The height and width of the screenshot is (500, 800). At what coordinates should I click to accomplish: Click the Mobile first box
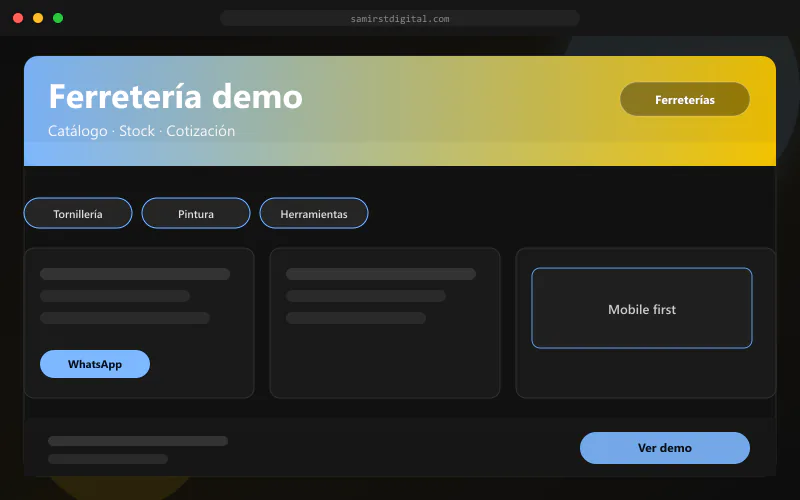[642, 308]
